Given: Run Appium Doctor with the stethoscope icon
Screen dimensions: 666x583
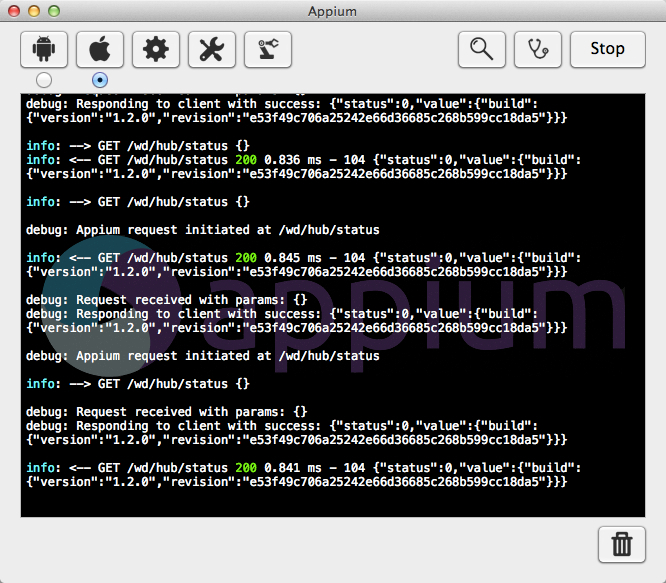Looking at the screenshot, I should (538, 49).
